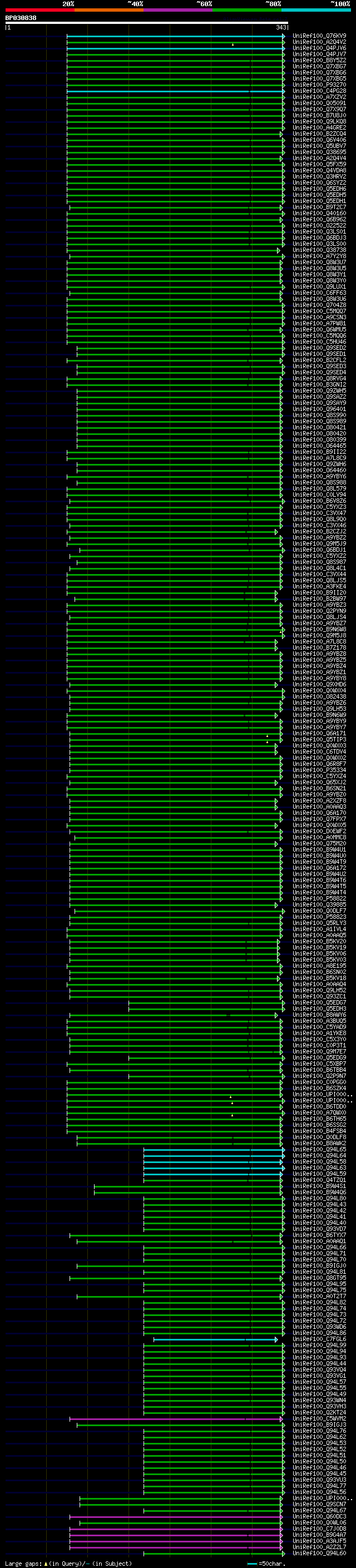356x1568 pixels.
Task: Select the UniRef100_Q94L66 label
Action: 319,1248
